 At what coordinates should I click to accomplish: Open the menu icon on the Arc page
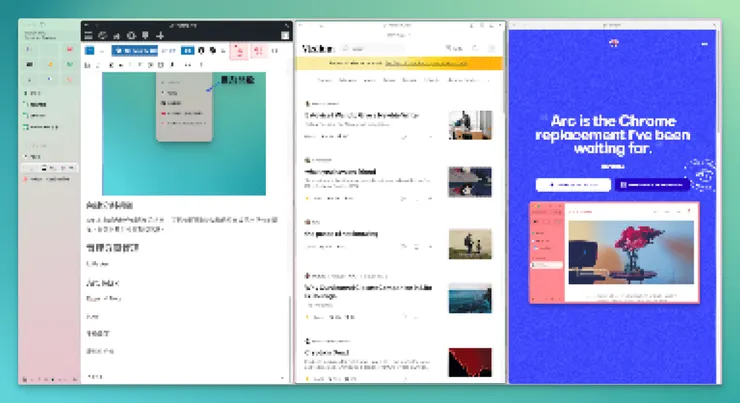coord(705,44)
